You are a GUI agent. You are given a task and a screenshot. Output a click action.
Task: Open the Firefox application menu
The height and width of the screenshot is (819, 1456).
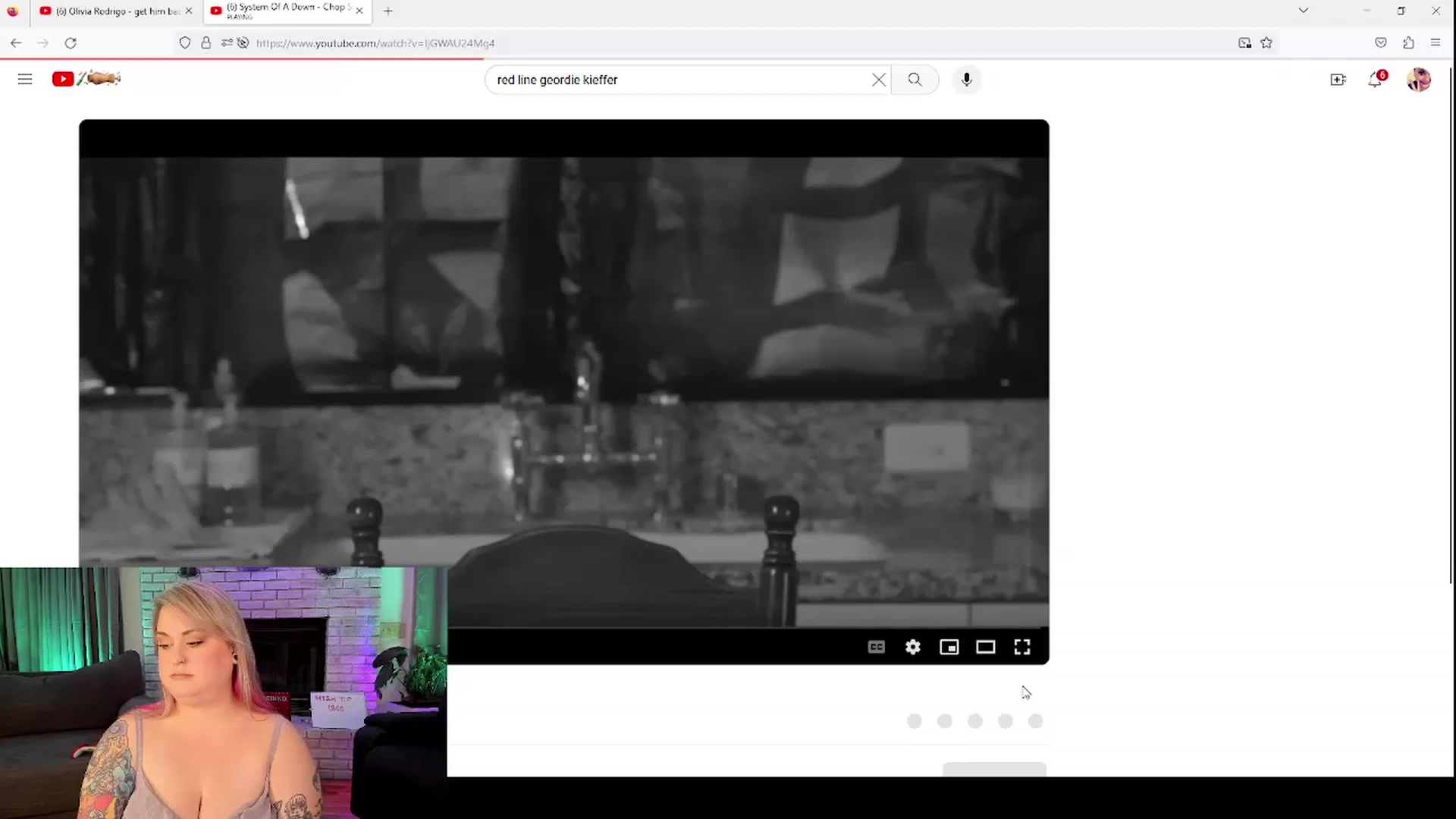click(x=1435, y=43)
